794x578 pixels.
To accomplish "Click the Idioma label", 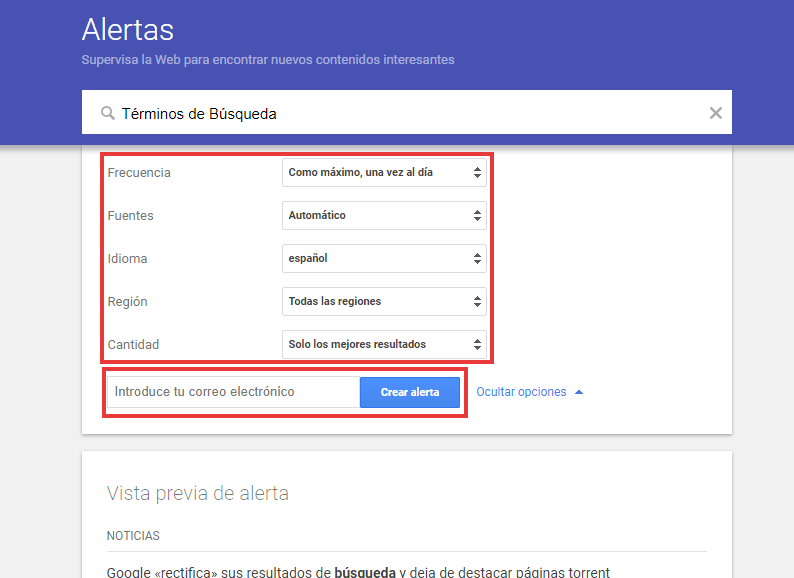I will 127,258.
